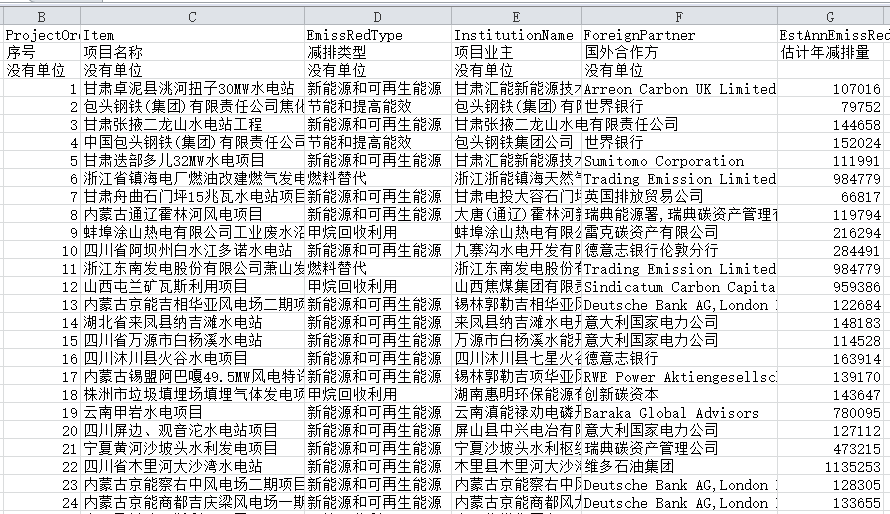Select the value 959386
Image resolution: width=890 pixels, height=514 pixels.
pos(830,287)
